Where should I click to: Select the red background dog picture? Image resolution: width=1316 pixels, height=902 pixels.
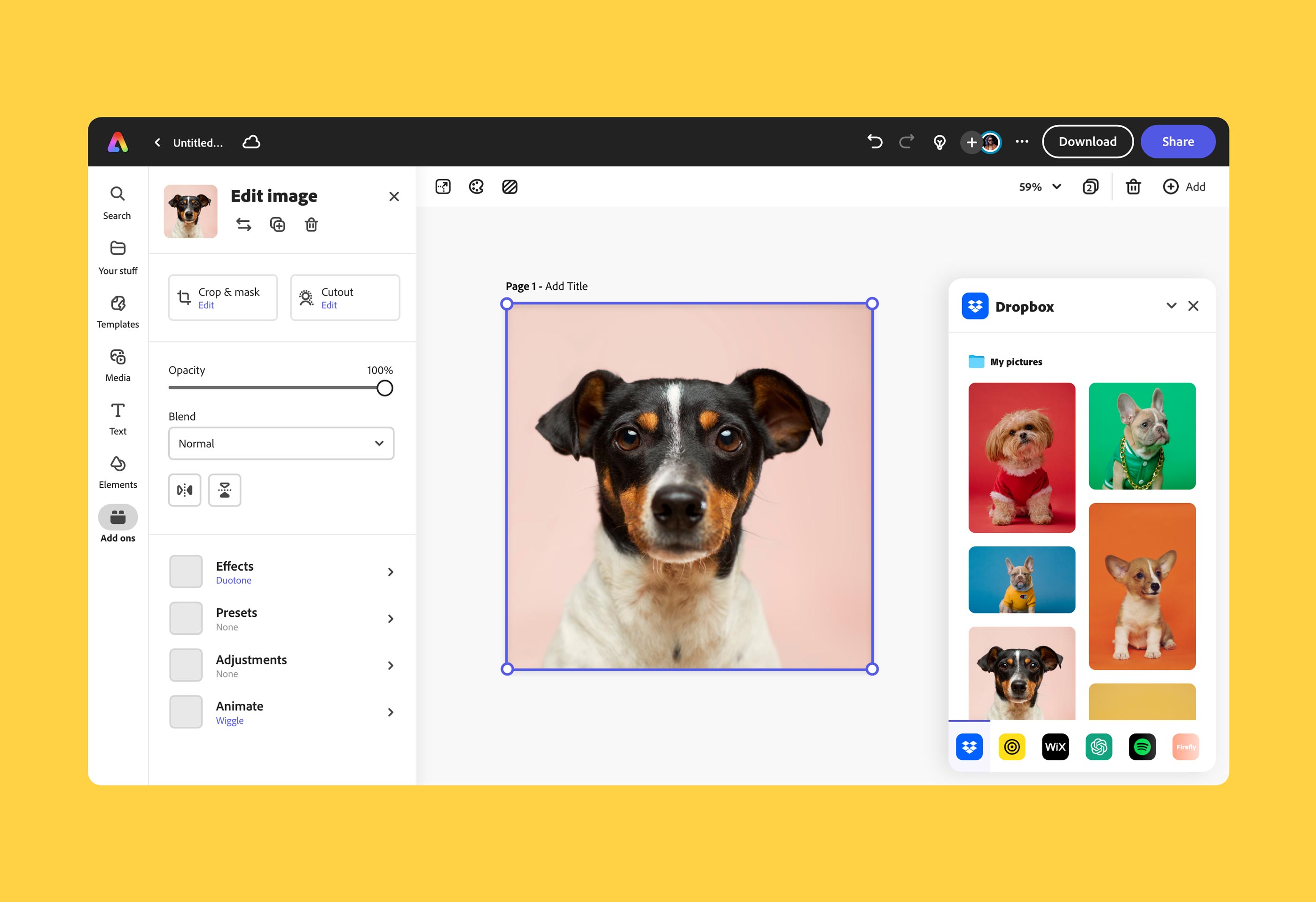click(x=1021, y=458)
